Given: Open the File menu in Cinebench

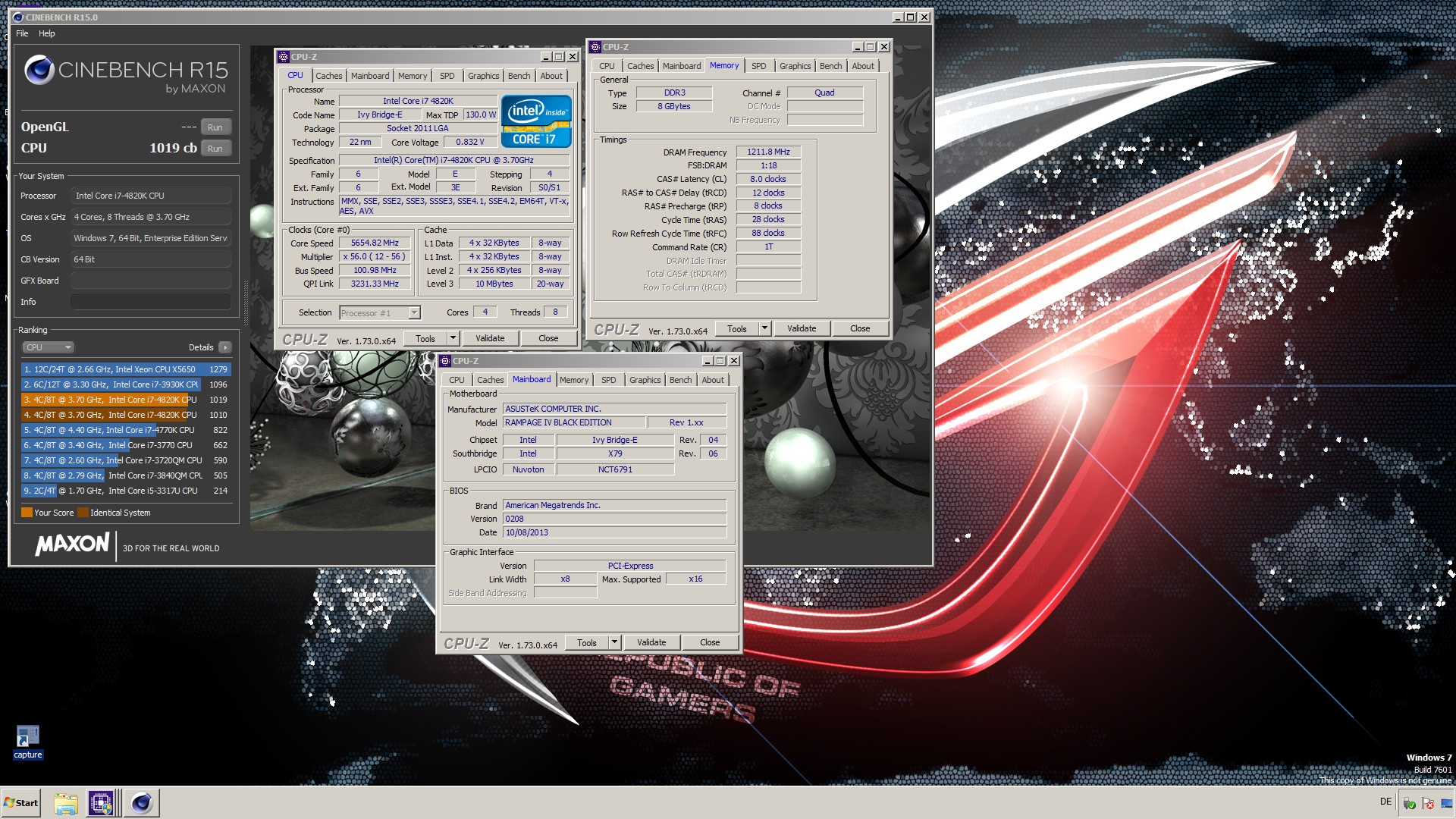Looking at the screenshot, I should click(22, 33).
